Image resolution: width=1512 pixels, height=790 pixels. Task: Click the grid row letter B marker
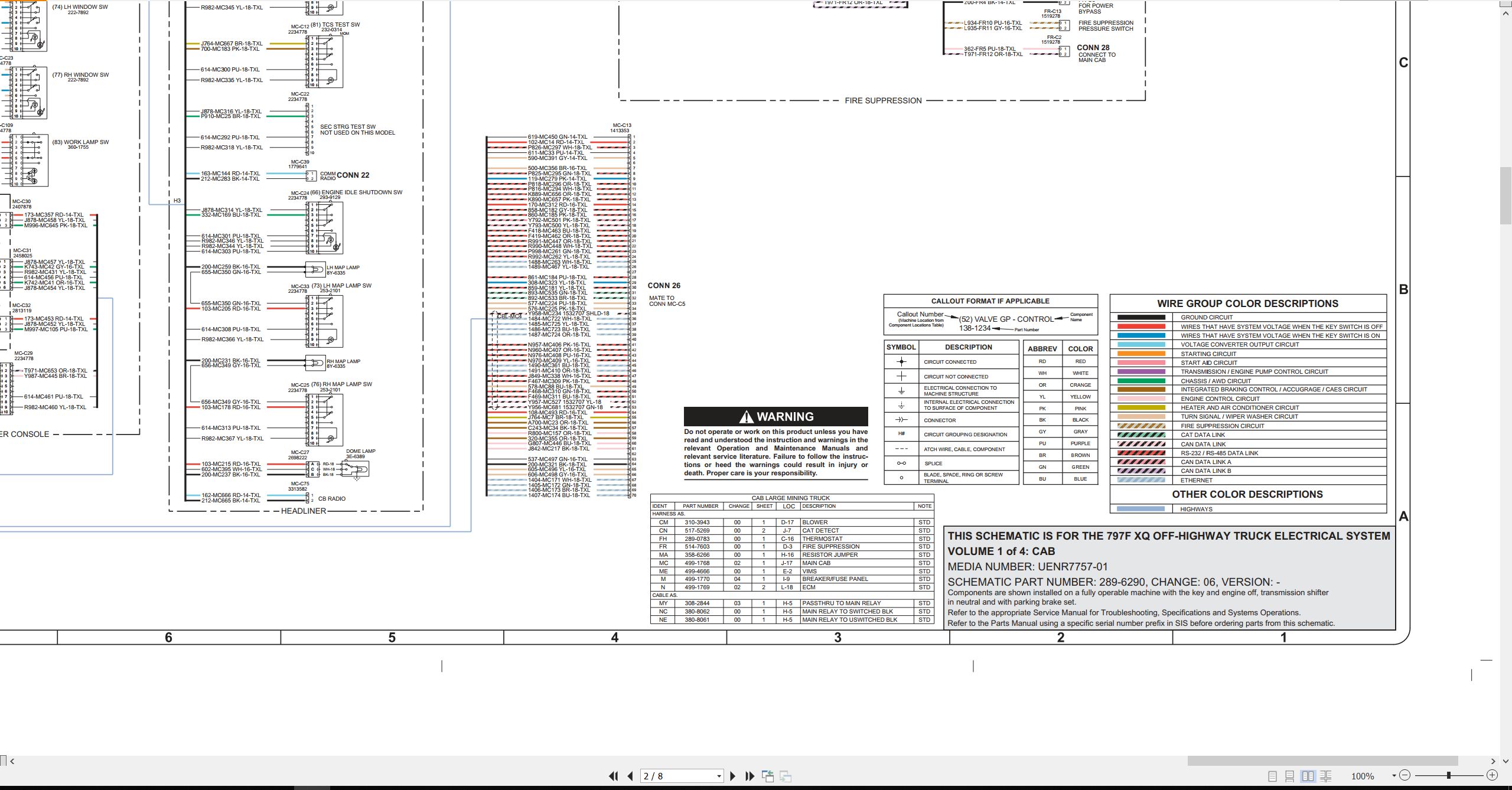tap(1403, 289)
